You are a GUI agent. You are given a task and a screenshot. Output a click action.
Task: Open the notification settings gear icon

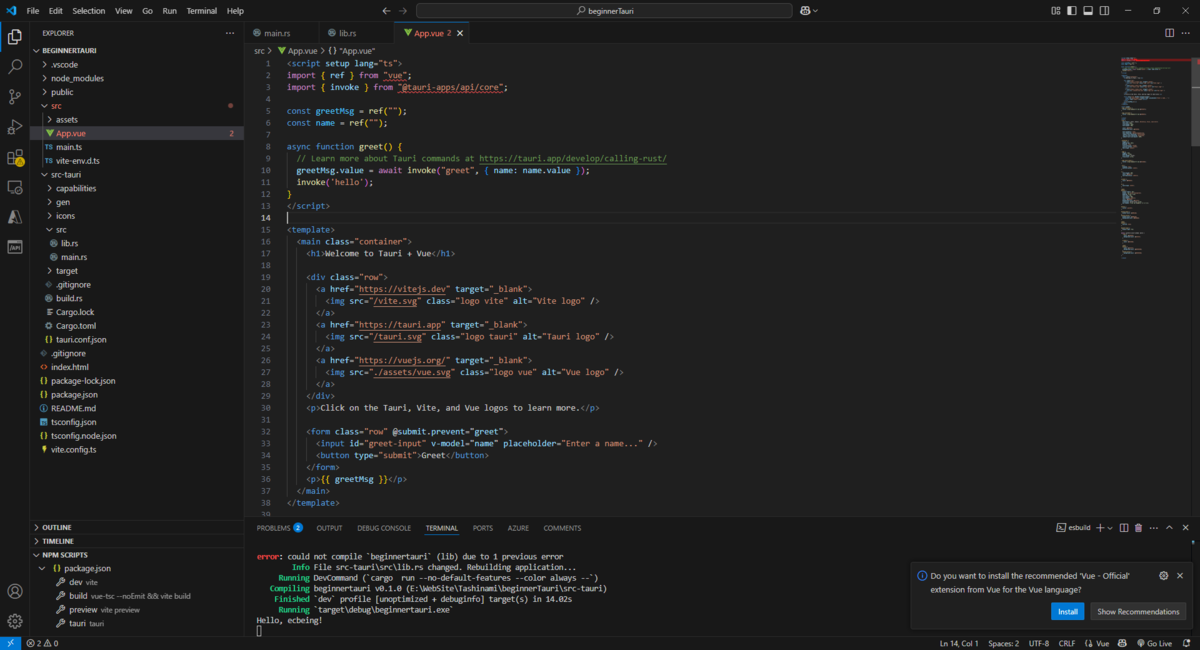pos(1163,576)
